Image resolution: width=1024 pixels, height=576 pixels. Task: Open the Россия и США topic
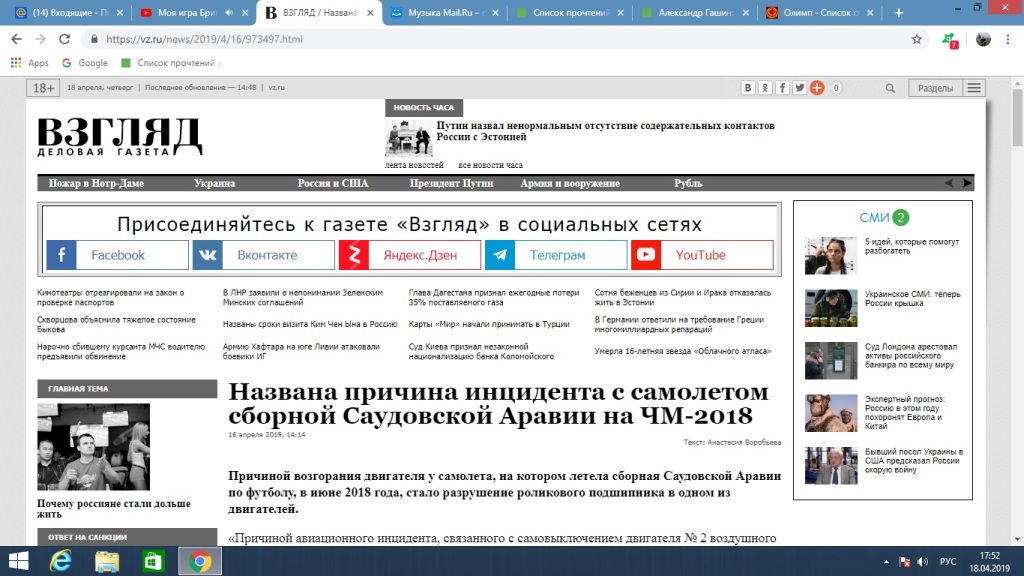(333, 184)
